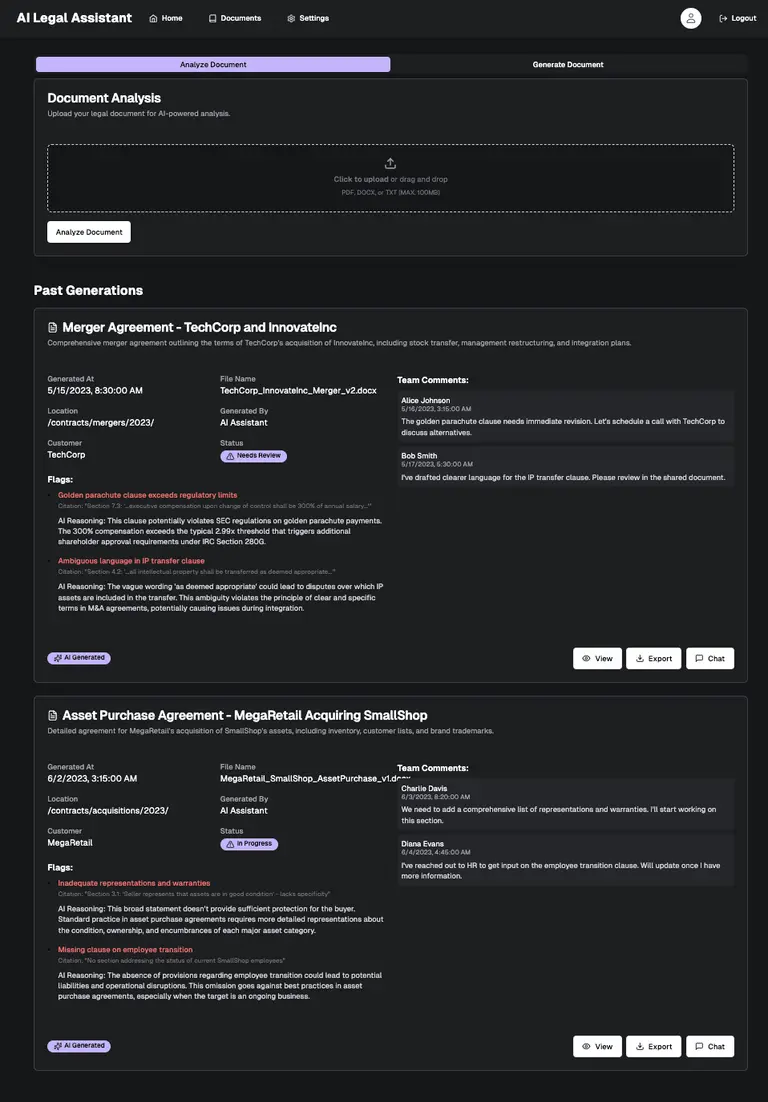Open Chat for the Asset Purchase Agreement
Image resolution: width=768 pixels, height=1102 pixels.
[710, 1046]
